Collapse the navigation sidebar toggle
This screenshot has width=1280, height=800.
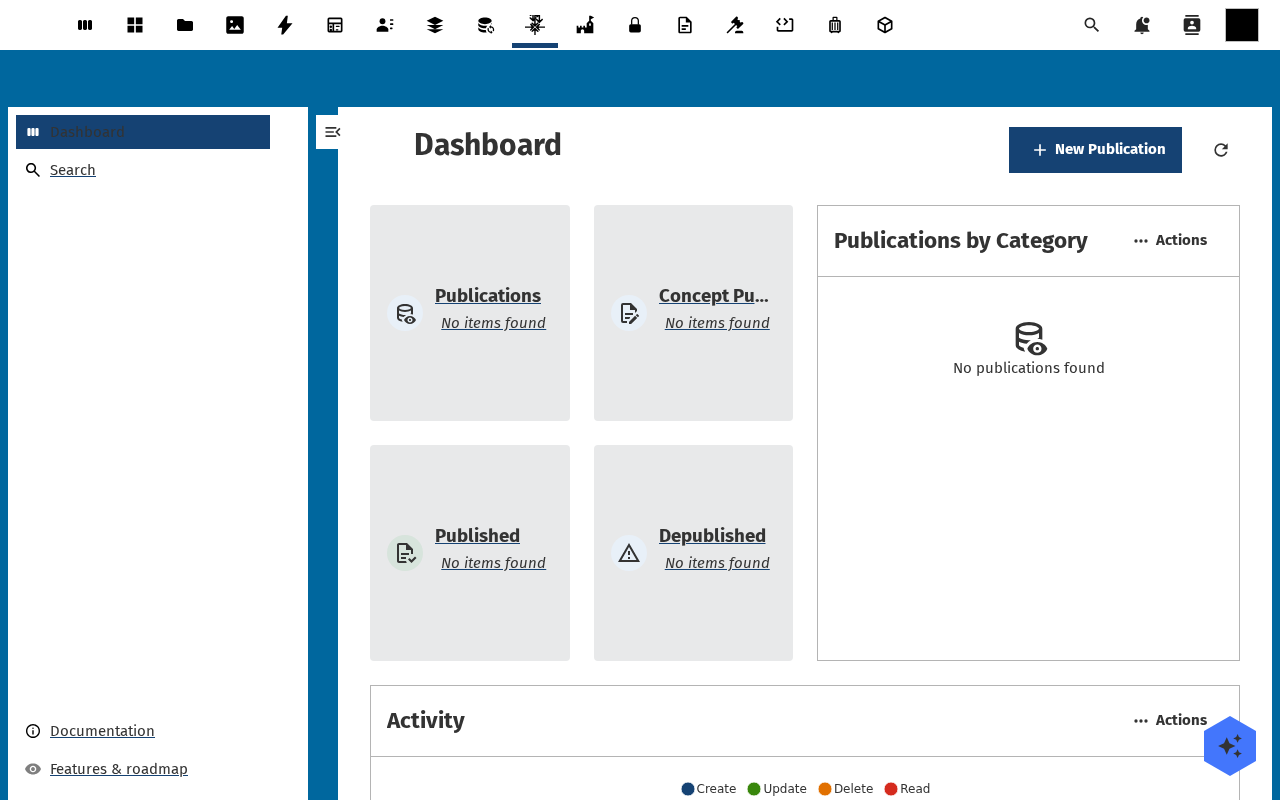332,132
